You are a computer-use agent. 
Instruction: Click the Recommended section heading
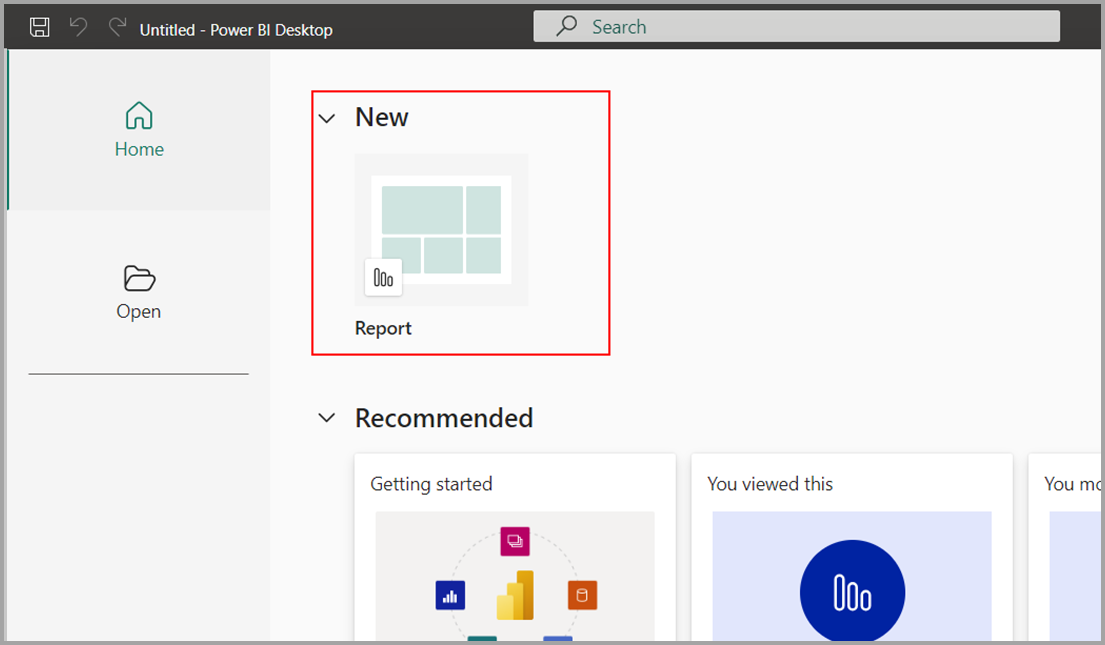(444, 418)
